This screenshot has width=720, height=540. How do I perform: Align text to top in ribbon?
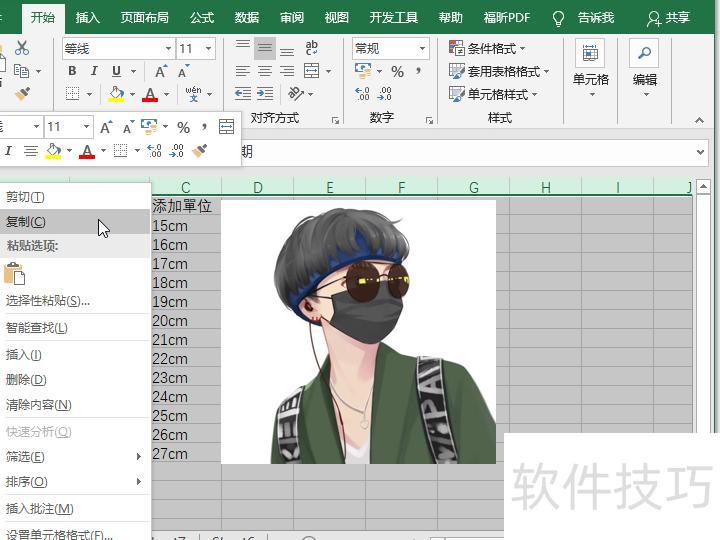coord(242,45)
